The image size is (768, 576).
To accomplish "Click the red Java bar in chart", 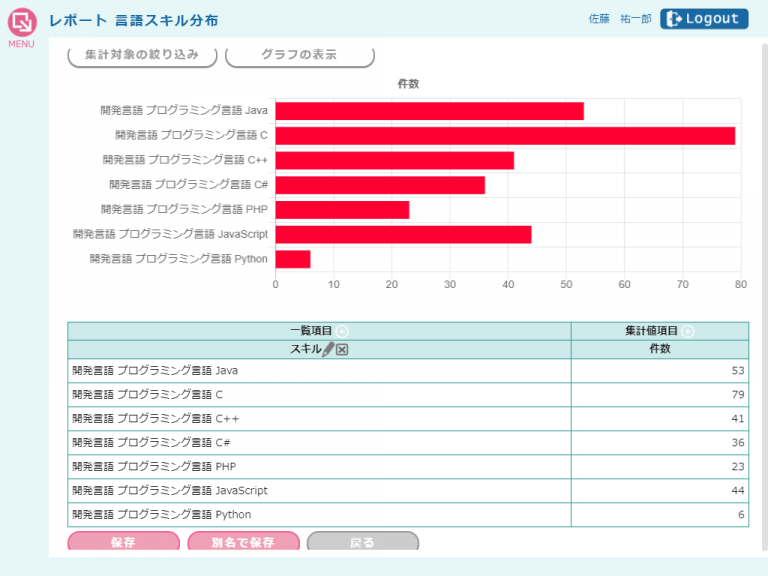I will [429, 111].
